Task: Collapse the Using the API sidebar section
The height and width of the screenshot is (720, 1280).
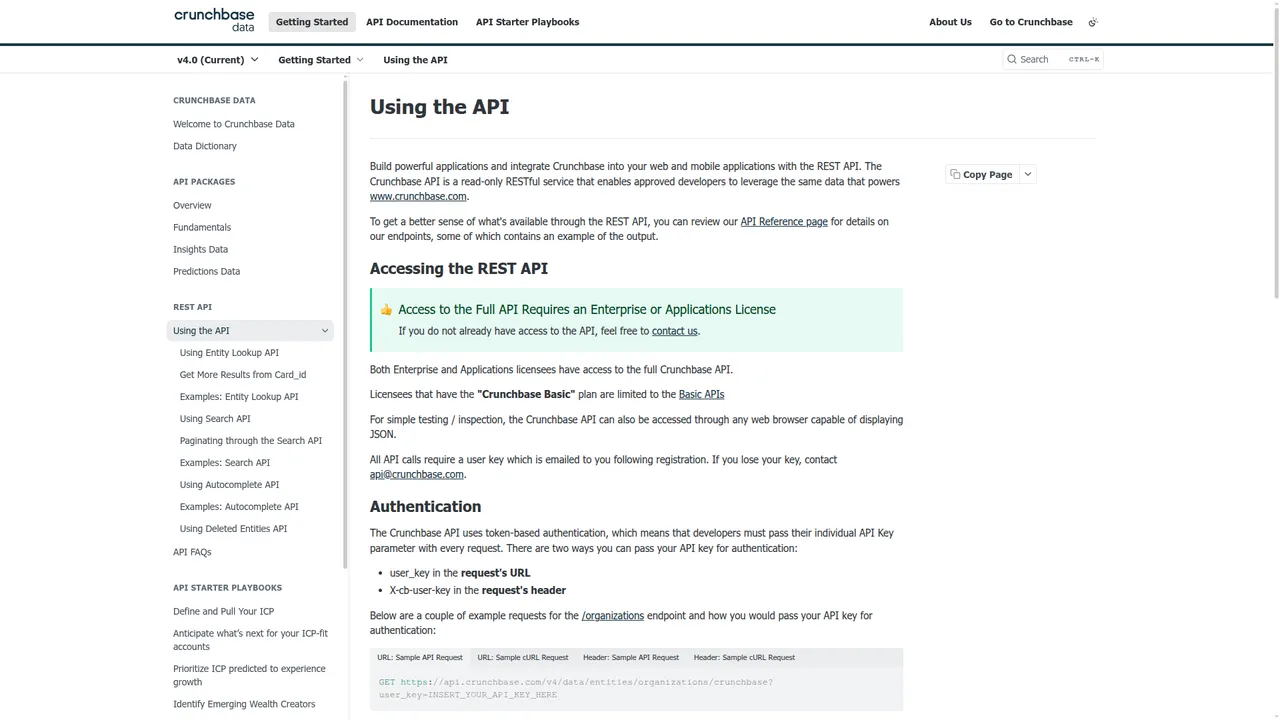Action: click(324, 330)
